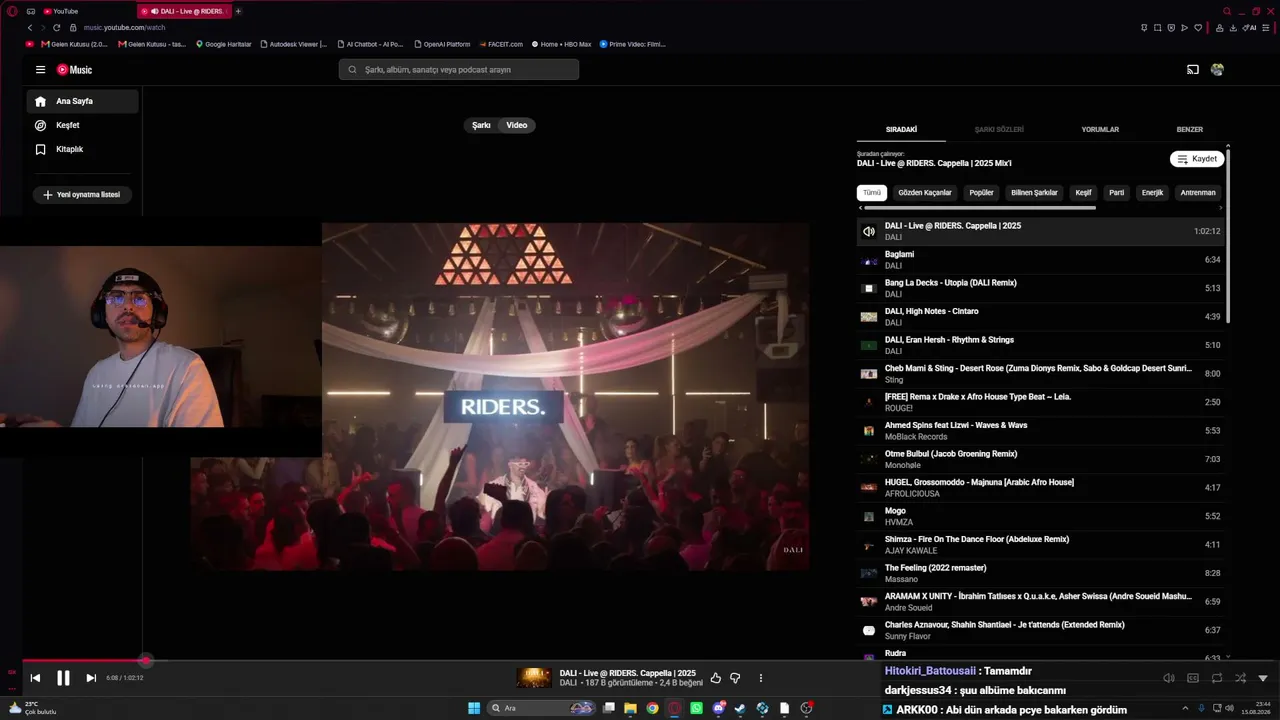
Task: Click the Baglami queue thumbnail
Action: point(869,260)
